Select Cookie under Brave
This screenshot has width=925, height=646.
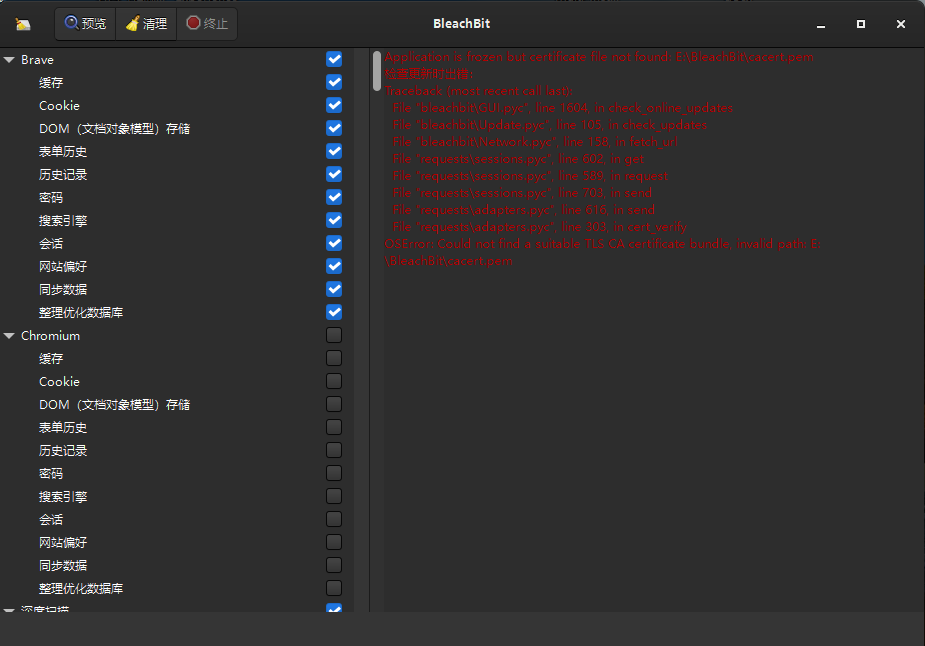(59, 106)
